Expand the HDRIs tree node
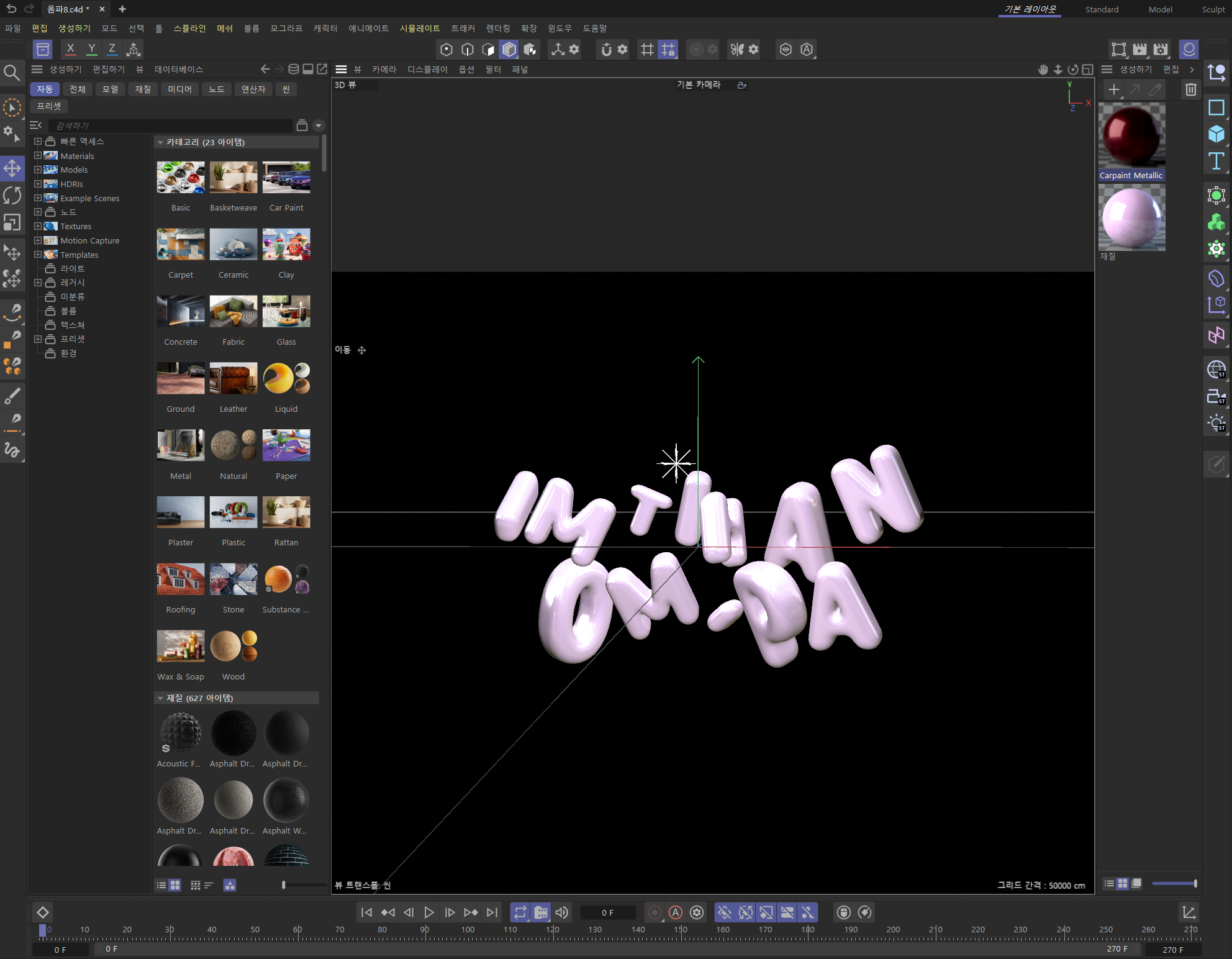Image resolution: width=1232 pixels, height=959 pixels. click(x=38, y=184)
